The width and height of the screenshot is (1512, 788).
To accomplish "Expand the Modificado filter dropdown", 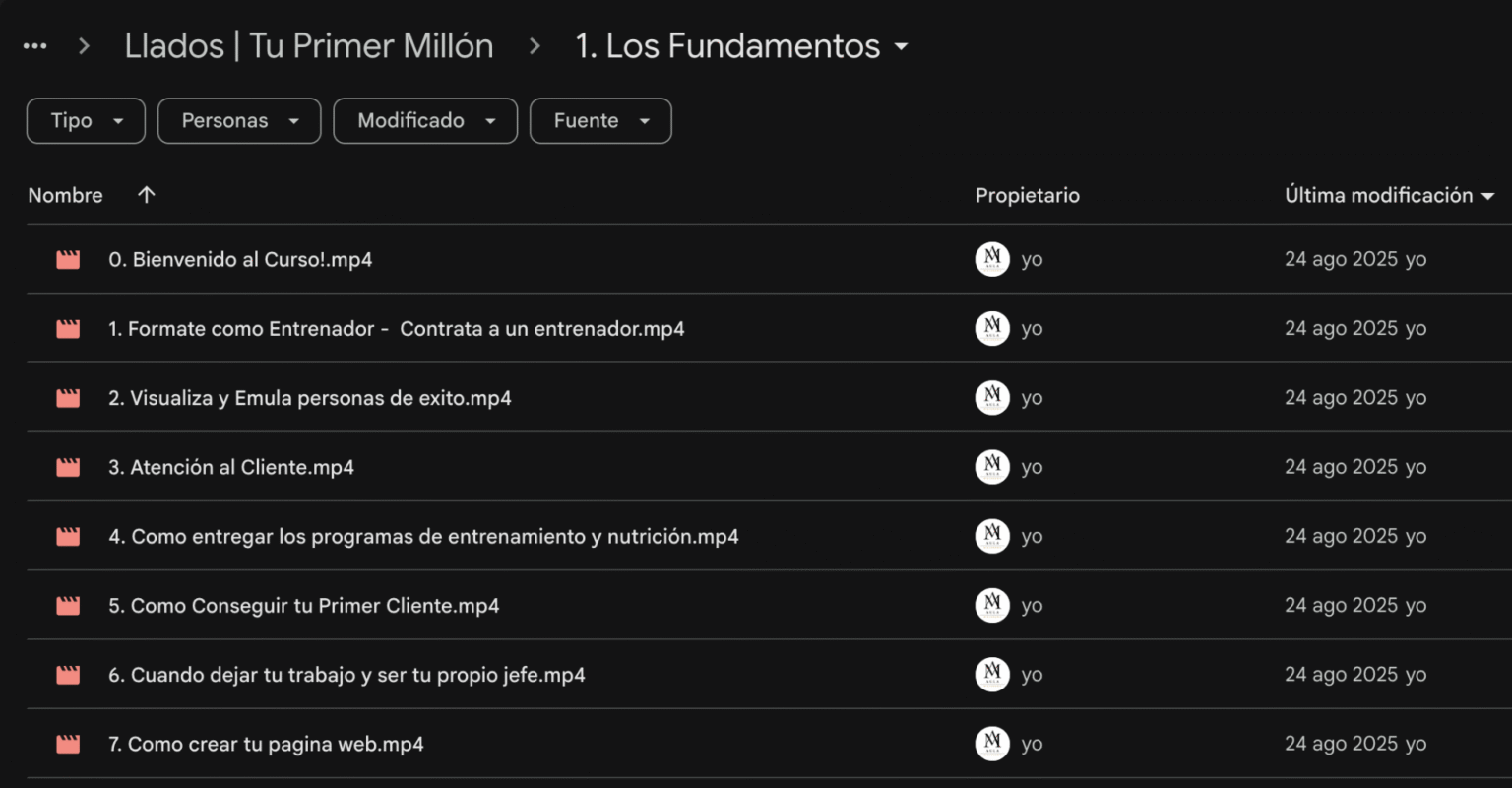I will tap(425, 121).
